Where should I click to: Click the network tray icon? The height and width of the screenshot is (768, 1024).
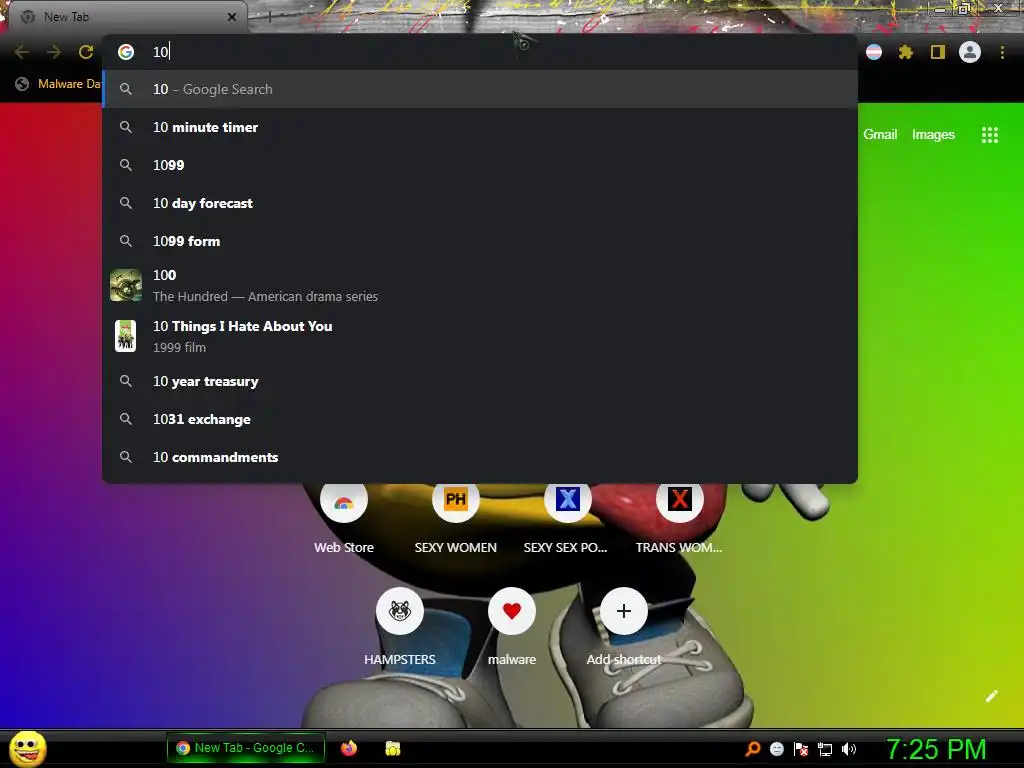825,749
